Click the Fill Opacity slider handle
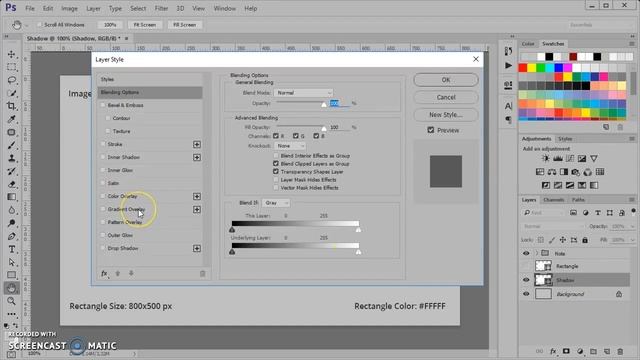640x360 pixels. (x=324, y=129)
